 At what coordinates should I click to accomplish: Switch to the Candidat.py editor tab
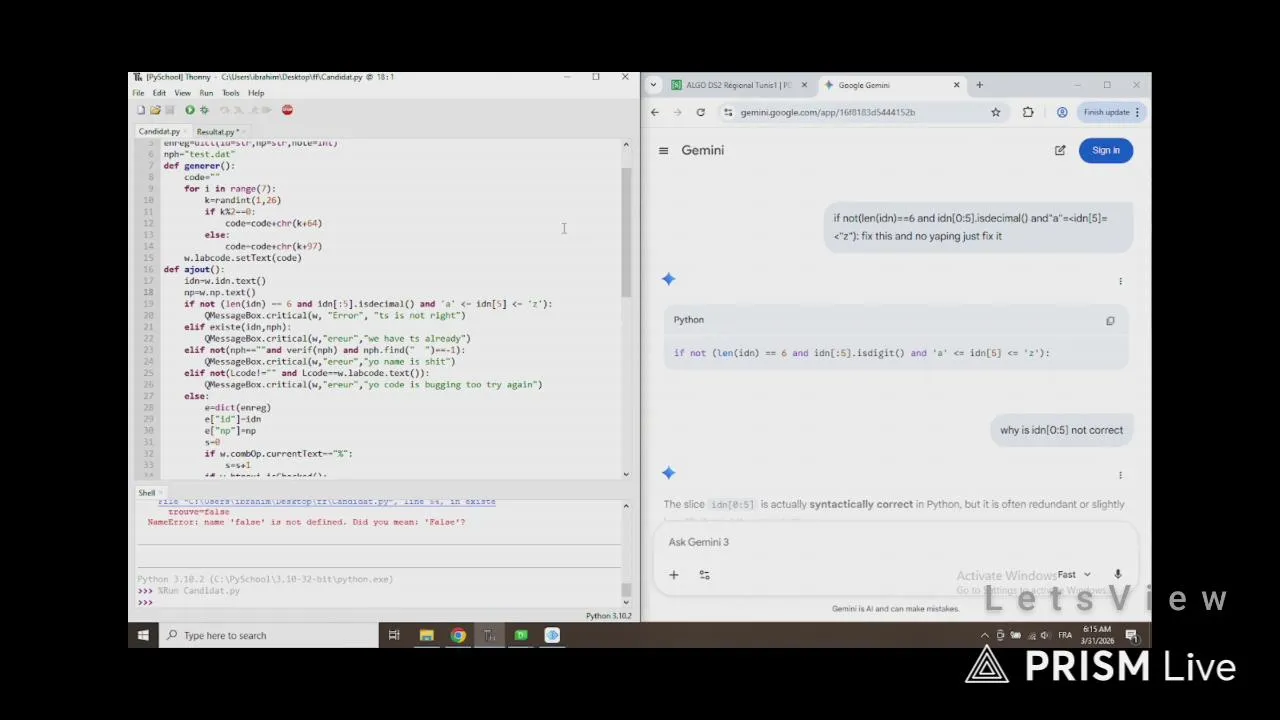tap(160, 131)
